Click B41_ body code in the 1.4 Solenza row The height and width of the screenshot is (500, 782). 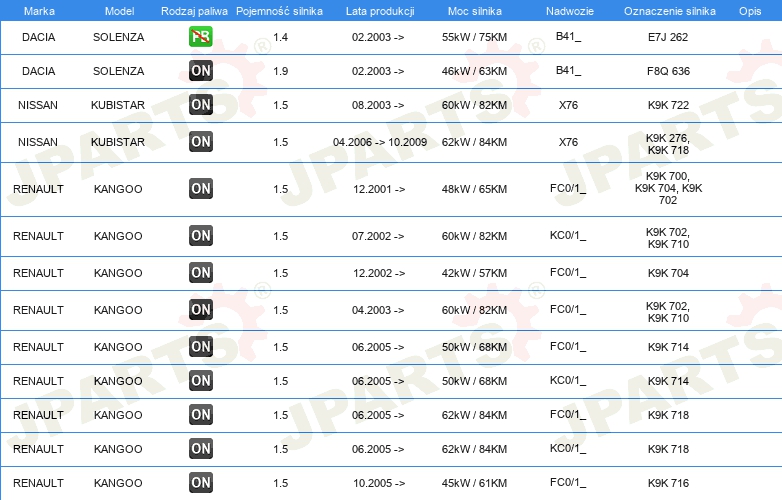568,36
